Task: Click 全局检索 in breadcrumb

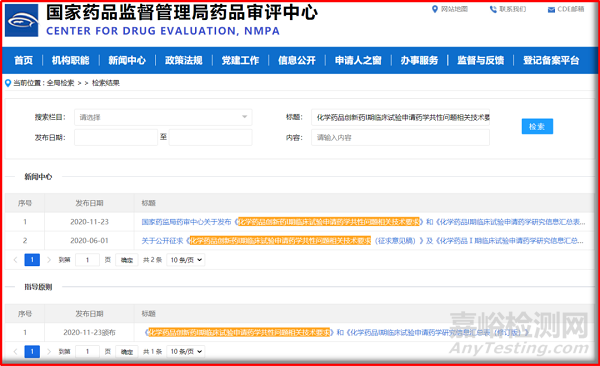Action: (60, 83)
